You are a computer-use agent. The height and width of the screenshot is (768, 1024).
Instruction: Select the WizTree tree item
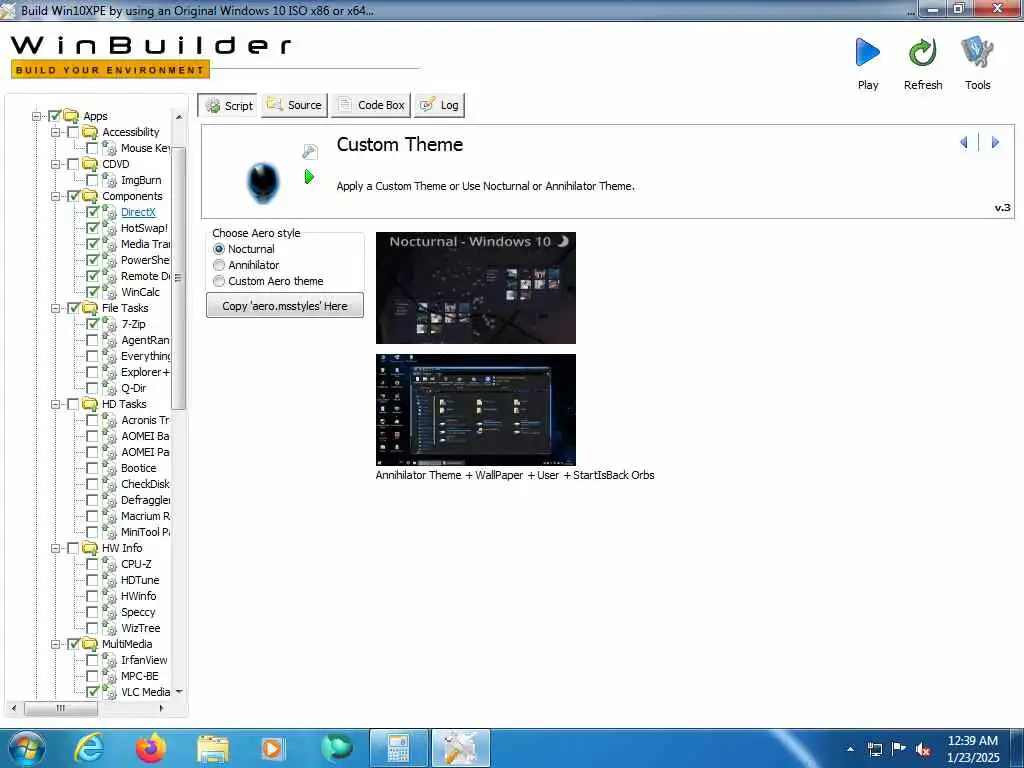click(x=140, y=628)
